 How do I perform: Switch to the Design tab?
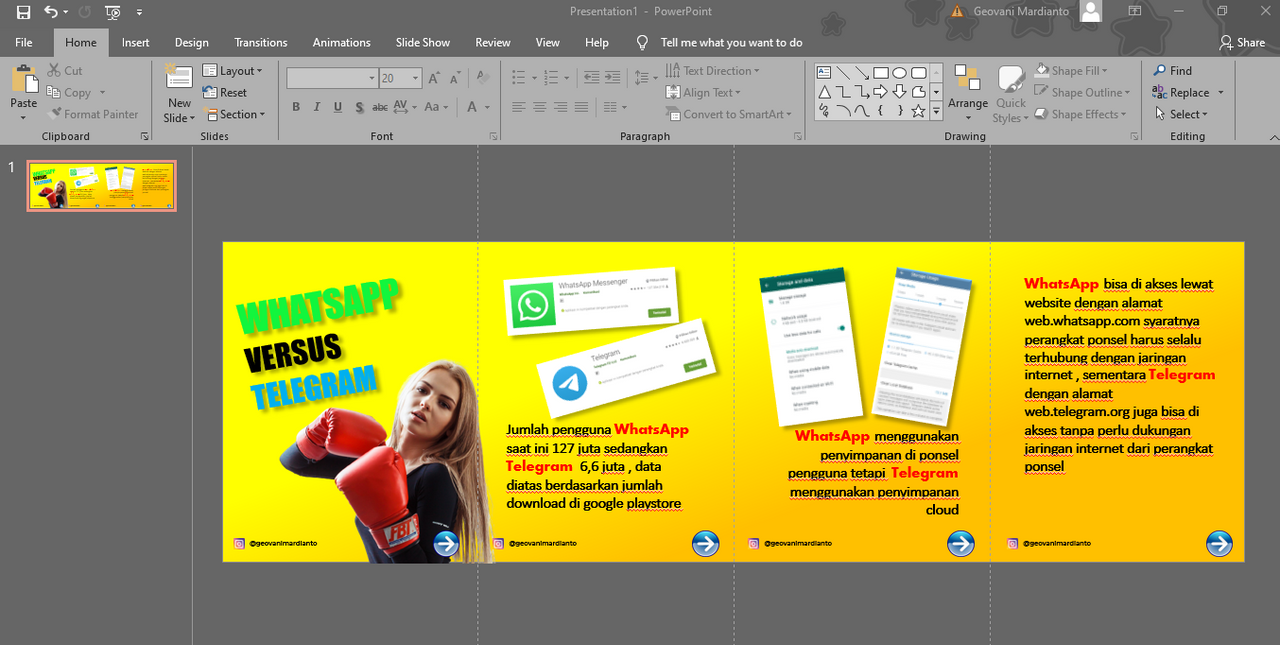192,43
